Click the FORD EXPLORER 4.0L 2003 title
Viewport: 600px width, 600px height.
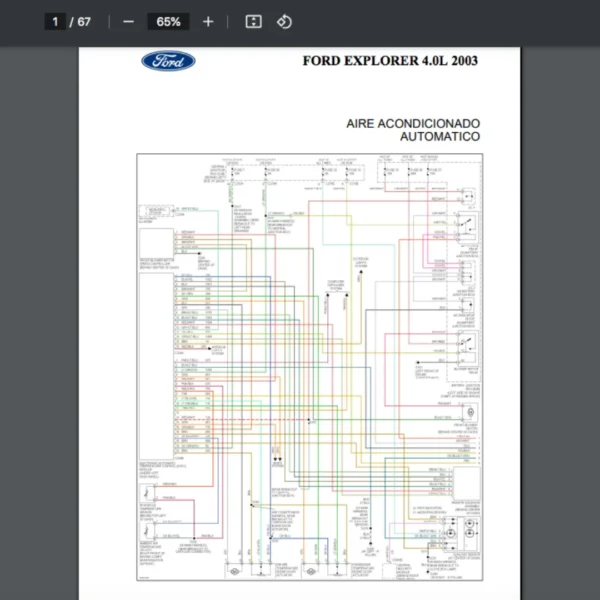390,61
